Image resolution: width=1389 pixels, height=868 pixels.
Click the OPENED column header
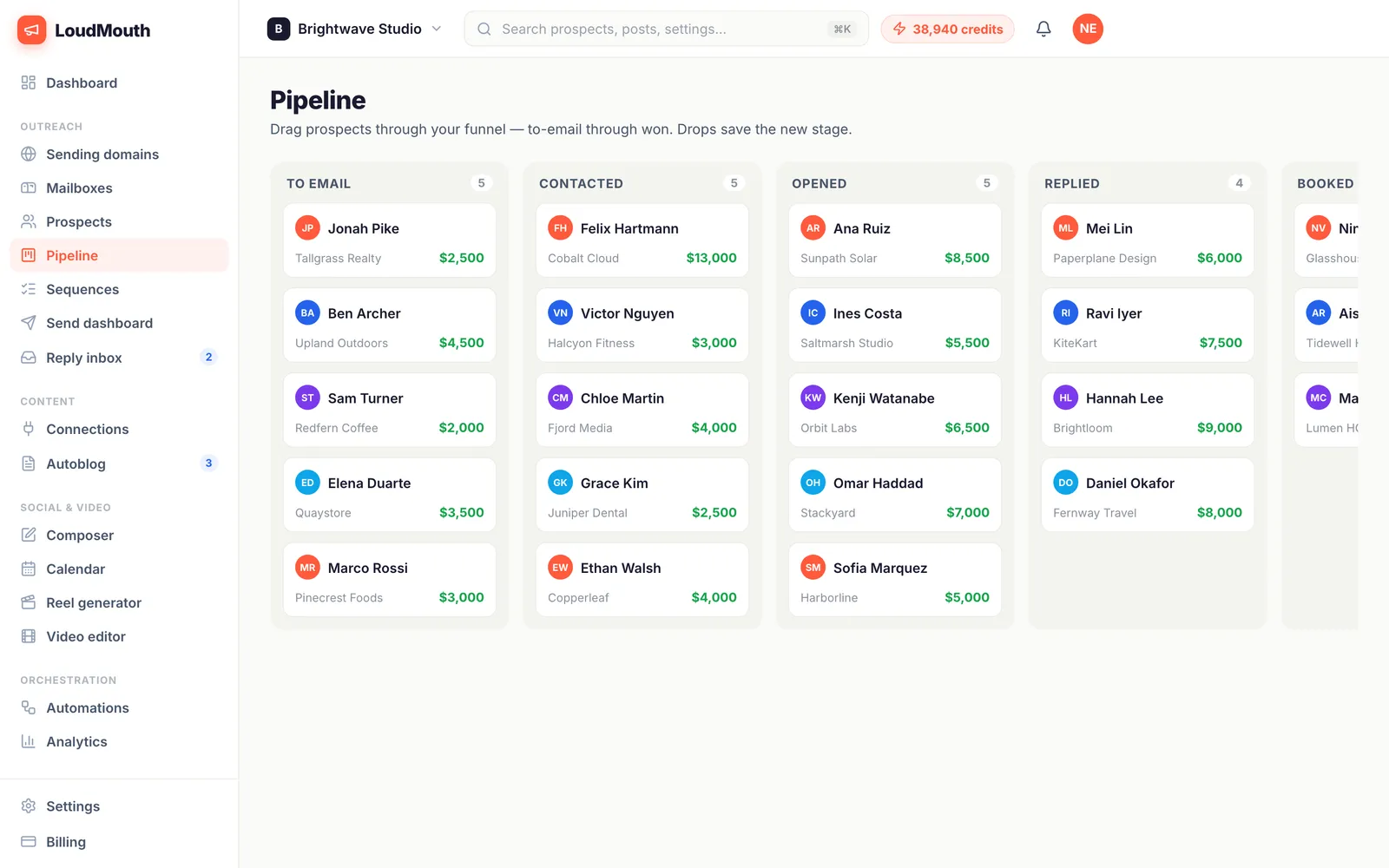pyautogui.click(x=819, y=183)
